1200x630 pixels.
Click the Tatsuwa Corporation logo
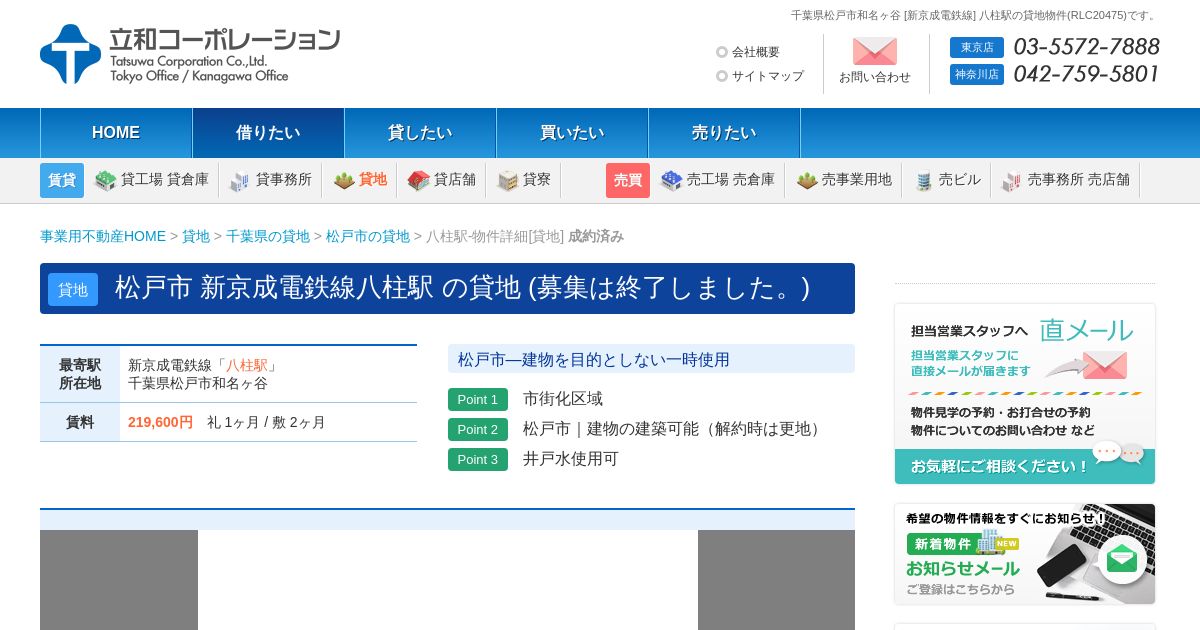pyautogui.click(x=190, y=54)
